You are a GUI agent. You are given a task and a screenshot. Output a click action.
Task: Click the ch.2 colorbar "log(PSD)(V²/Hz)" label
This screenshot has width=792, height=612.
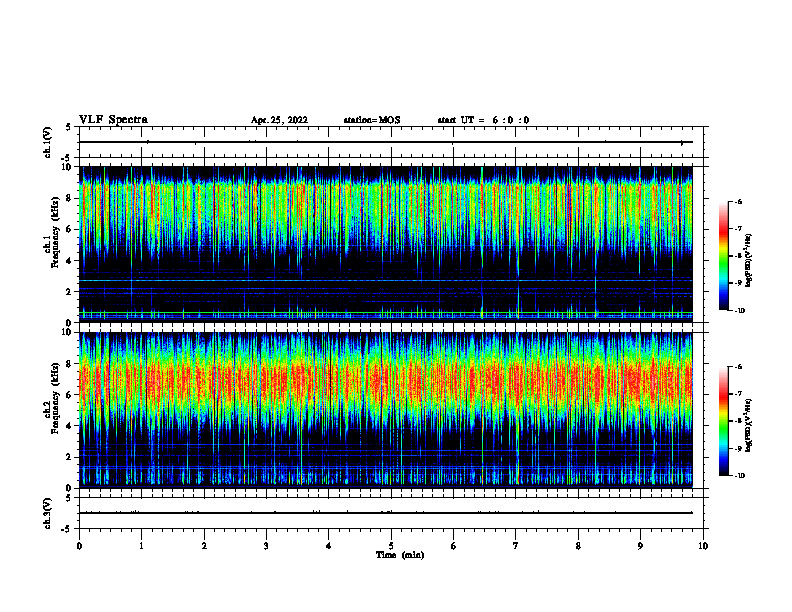click(x=749, y=425)
